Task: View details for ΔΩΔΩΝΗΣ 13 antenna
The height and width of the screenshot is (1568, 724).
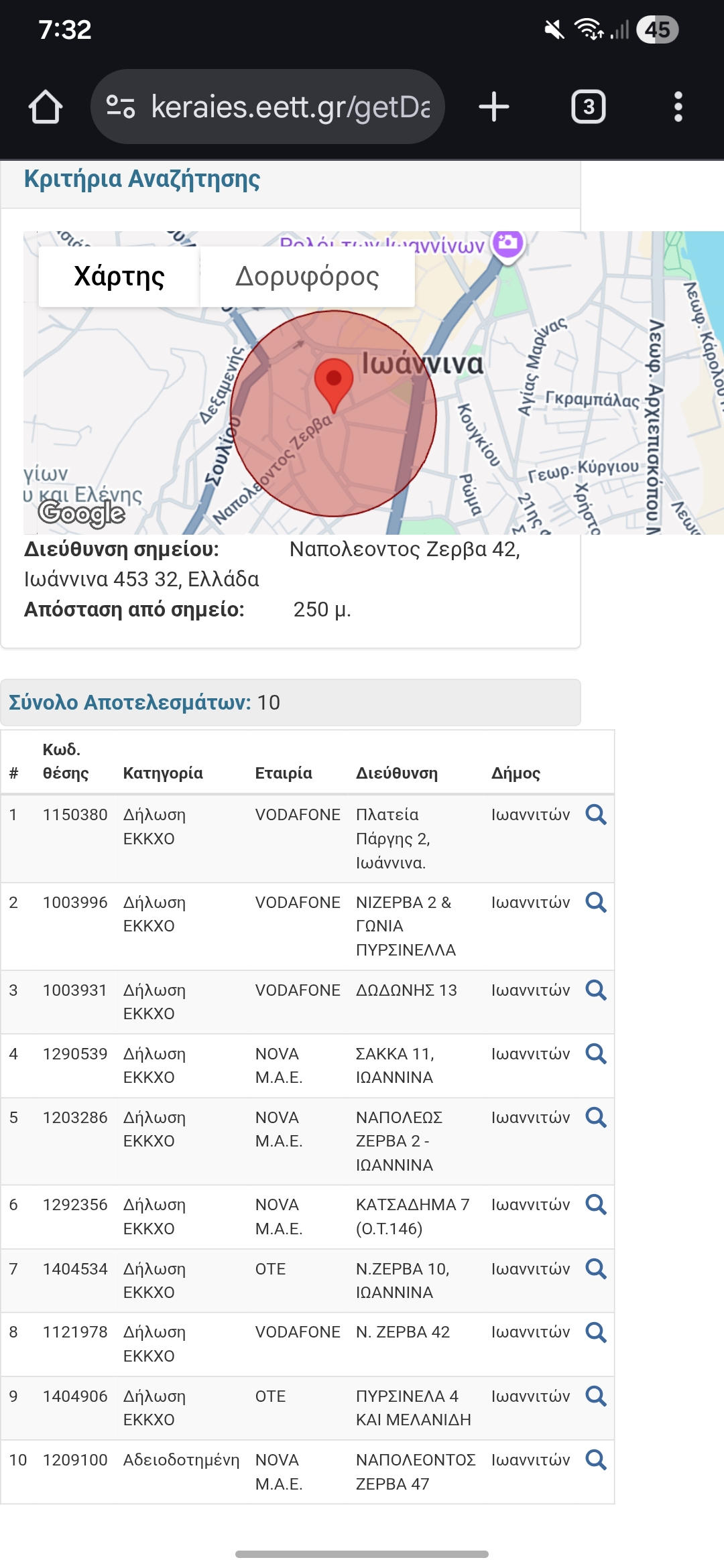Action: (596, 990)
